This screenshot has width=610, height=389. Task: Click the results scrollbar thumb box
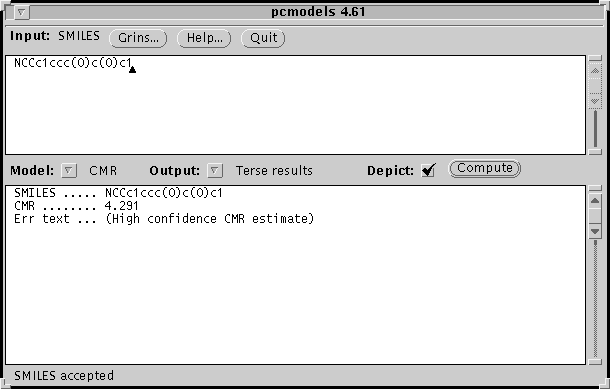(x=595, y=216)
